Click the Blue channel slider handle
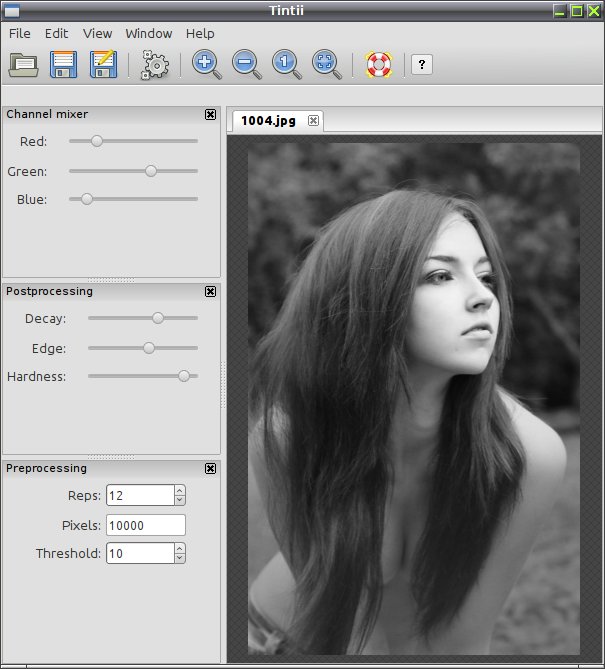Viewport: 605px width, 669px height. [87, 199]
